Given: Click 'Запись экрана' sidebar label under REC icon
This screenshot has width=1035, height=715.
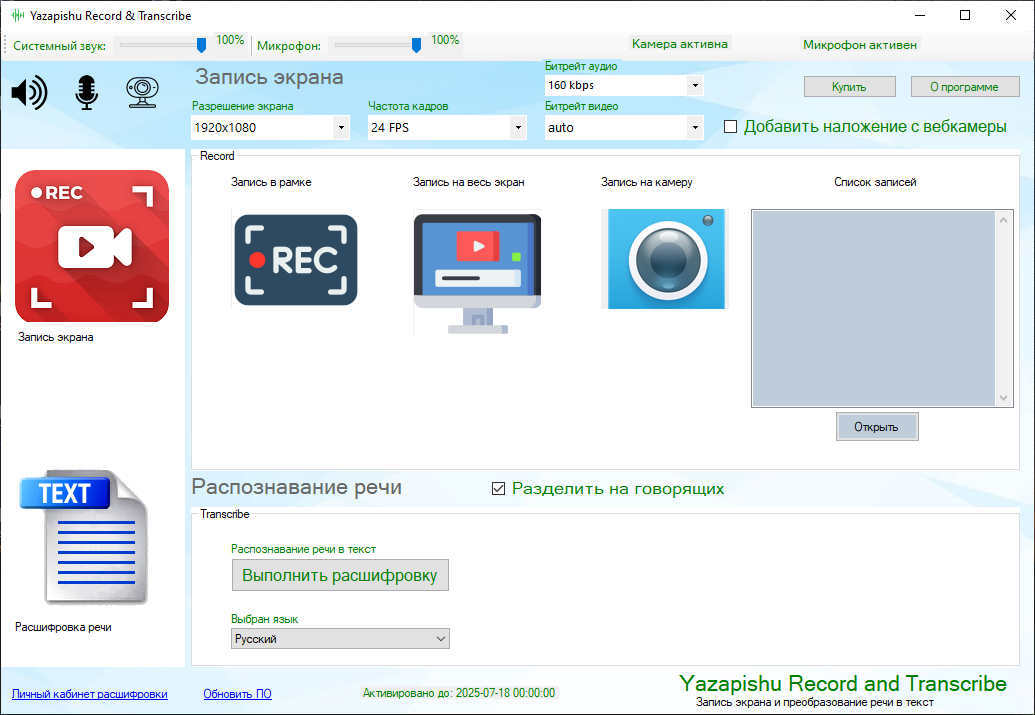Looking at the screenshot, I should (55, 337).
